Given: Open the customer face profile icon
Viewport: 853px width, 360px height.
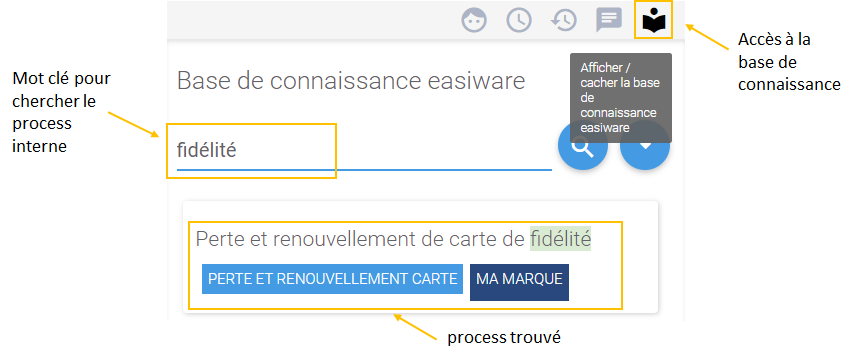Looking at the screenshot, I should [x=473, y=21].
